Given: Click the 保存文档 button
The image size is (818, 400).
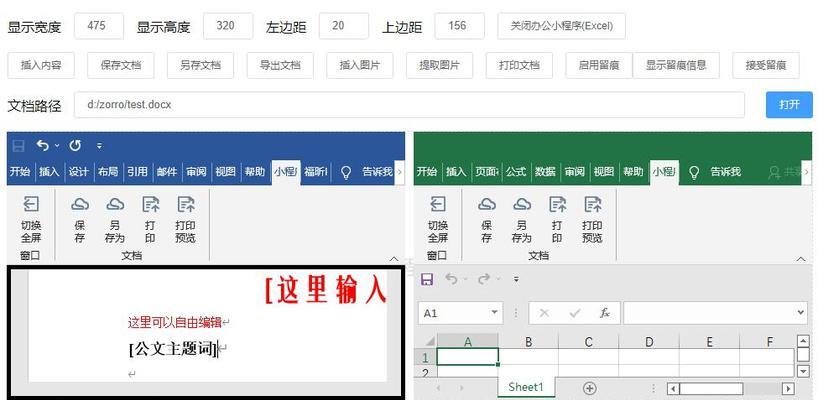Looking at the screenshot, I should pos(121,65).
